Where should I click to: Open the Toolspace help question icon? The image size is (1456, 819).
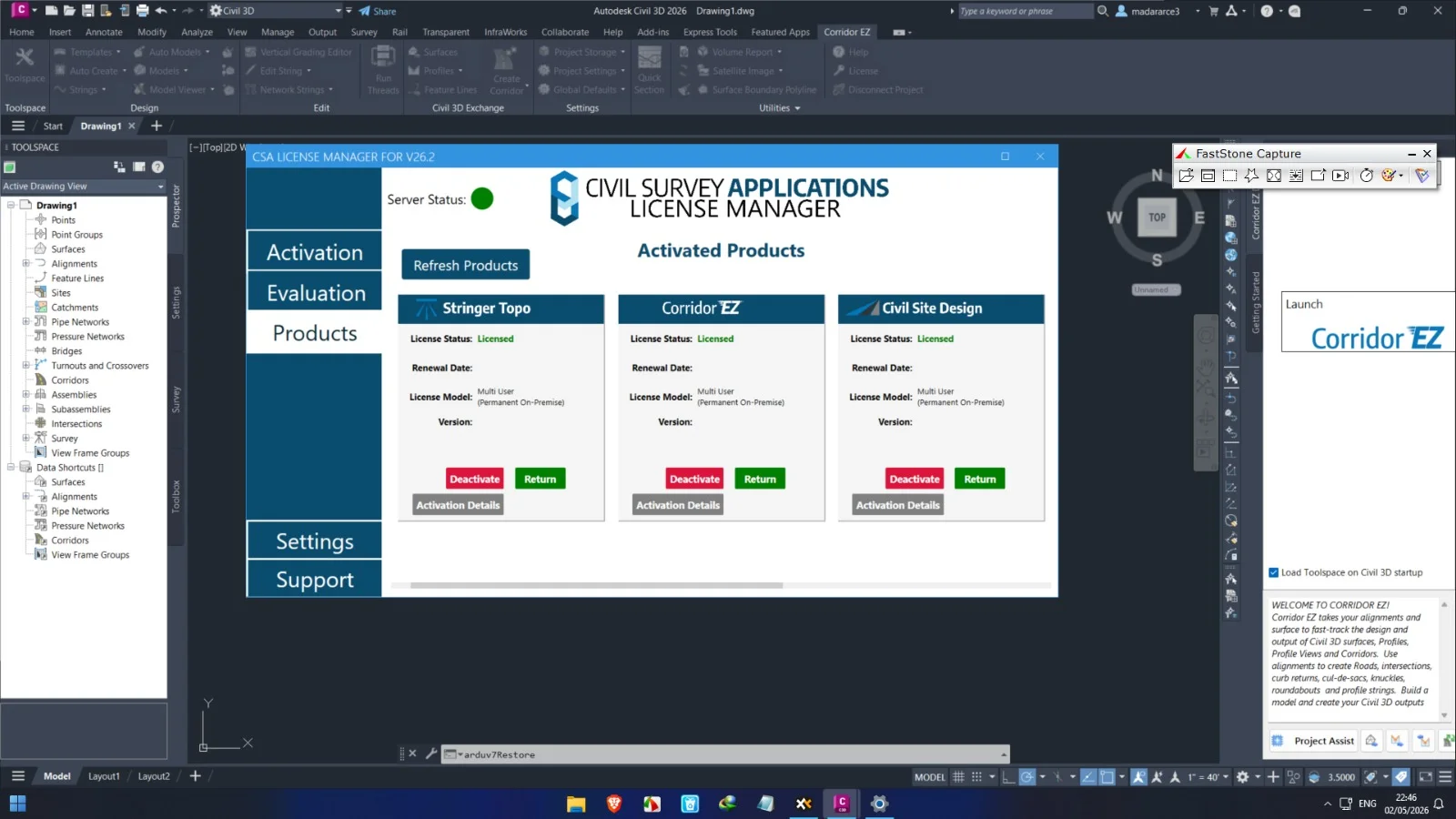[x=157, y=167]
